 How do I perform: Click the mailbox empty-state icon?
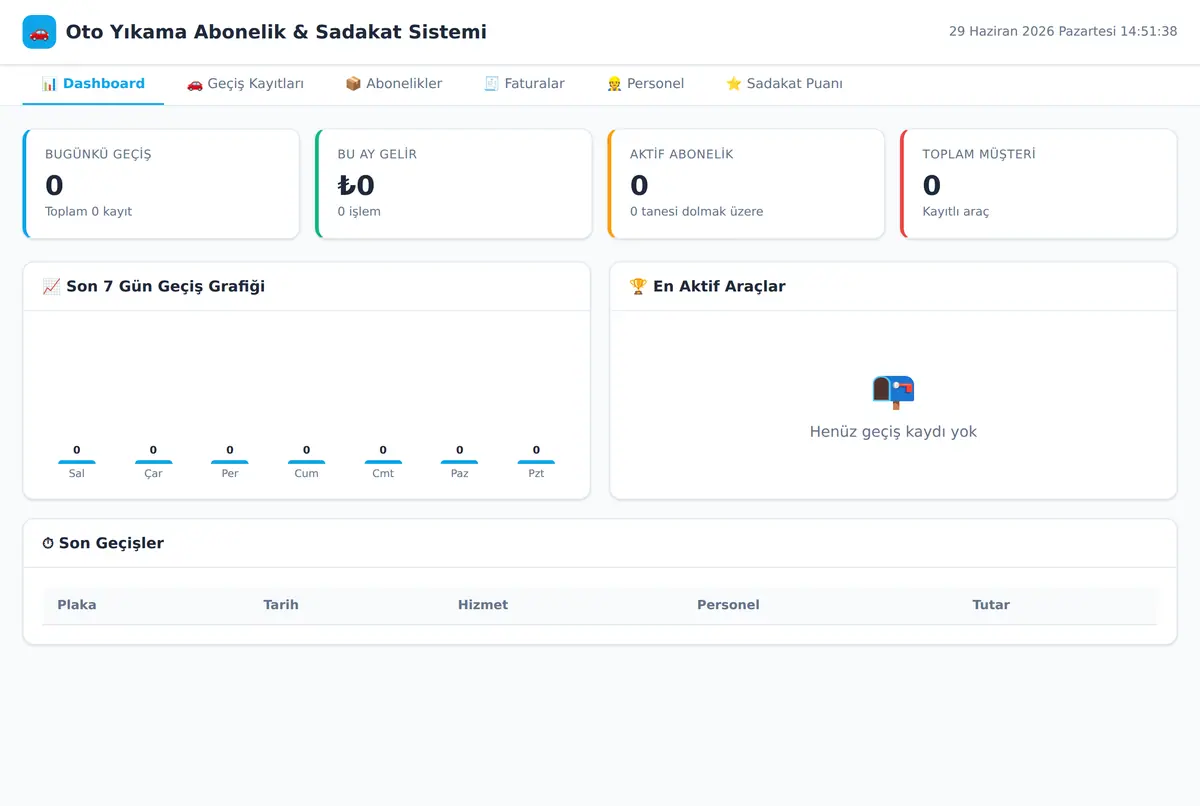coord(893,391)
